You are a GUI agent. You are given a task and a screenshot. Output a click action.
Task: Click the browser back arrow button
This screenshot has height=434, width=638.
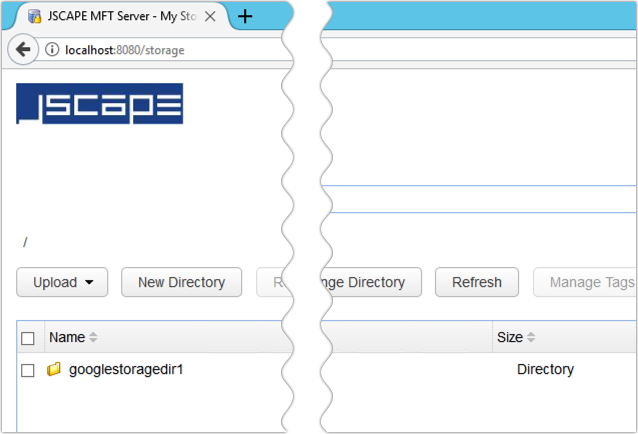(x=23, y=50)
